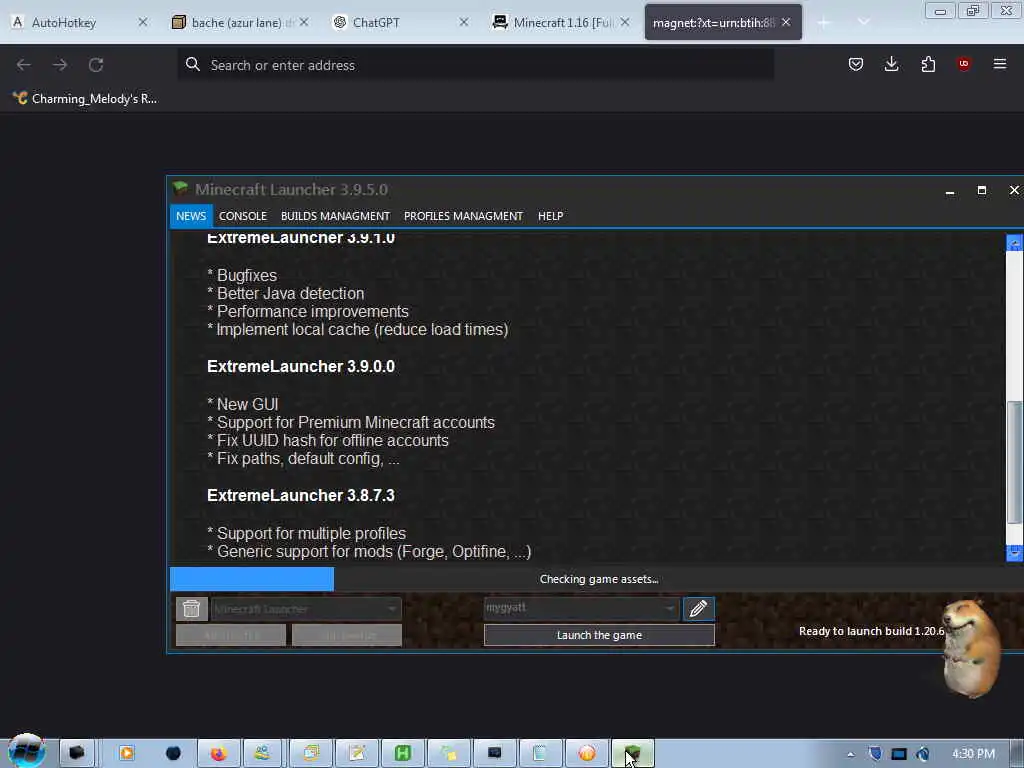
Task: Click Launch the game button
Action: (599, 635)
